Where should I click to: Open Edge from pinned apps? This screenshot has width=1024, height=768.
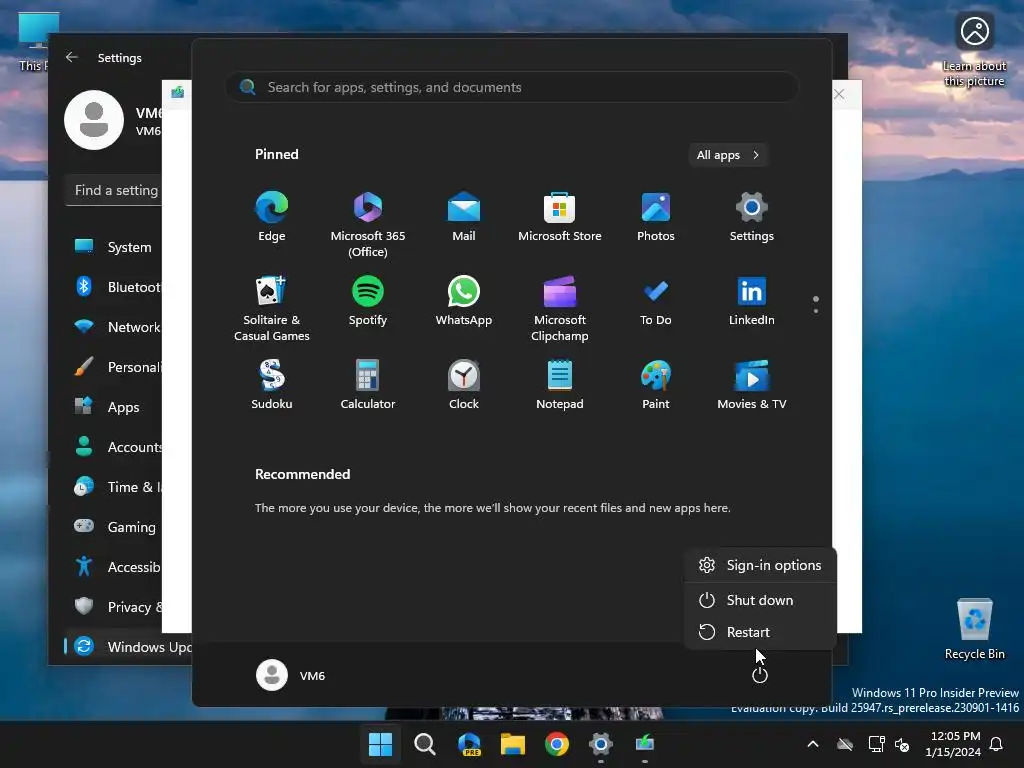[272, 217]
